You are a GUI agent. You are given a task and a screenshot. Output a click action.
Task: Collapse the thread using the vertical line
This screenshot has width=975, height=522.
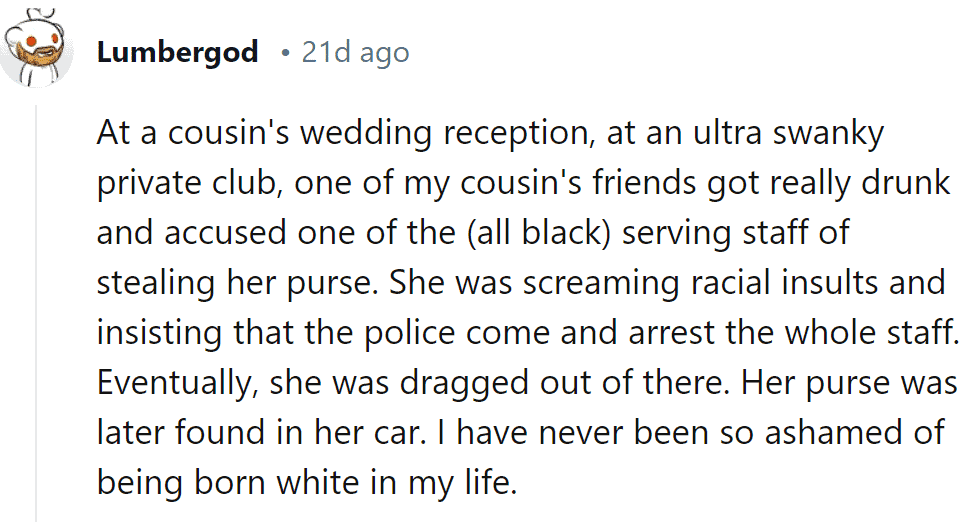[36, 313]
